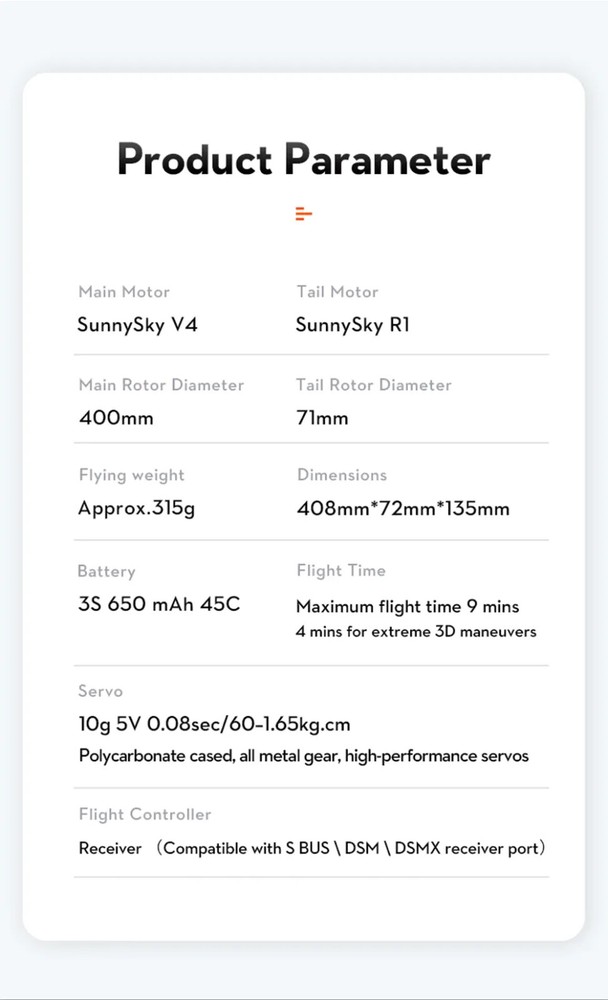Select the 10g 5V servo specification
Viewport: 608px width, 1000px height.
214,724
